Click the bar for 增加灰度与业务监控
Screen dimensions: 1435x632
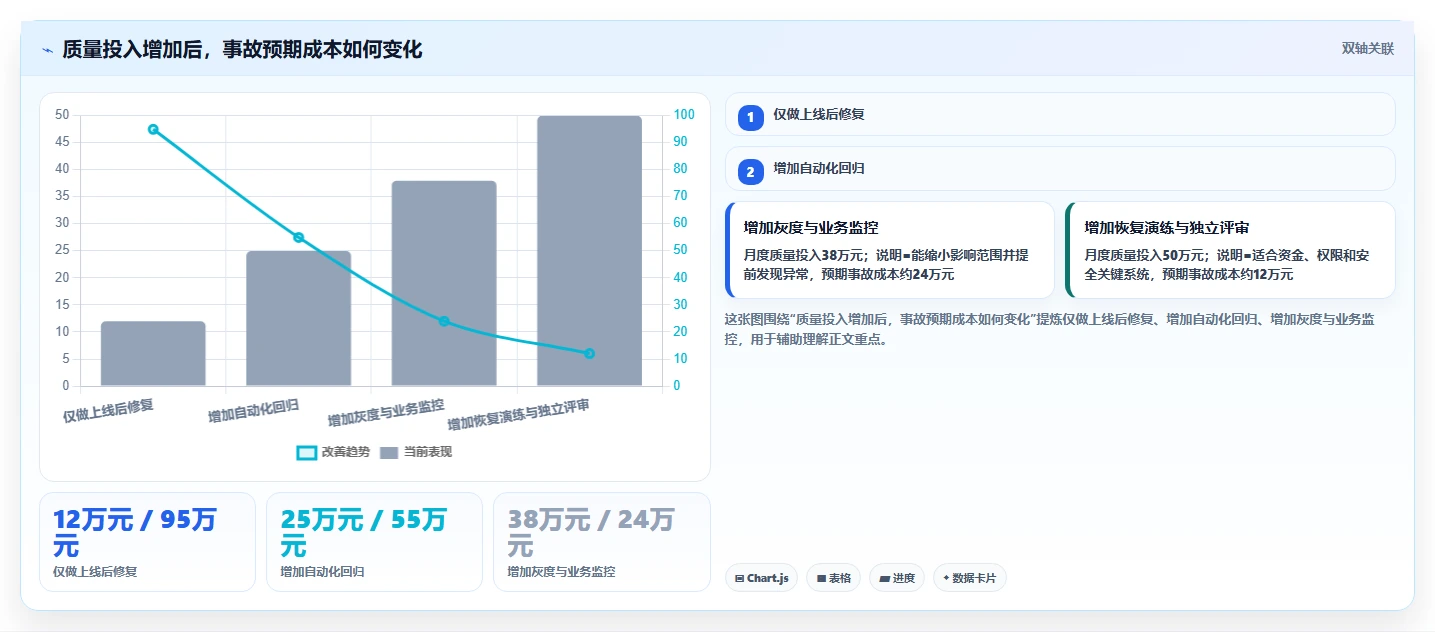click(444, 283)
